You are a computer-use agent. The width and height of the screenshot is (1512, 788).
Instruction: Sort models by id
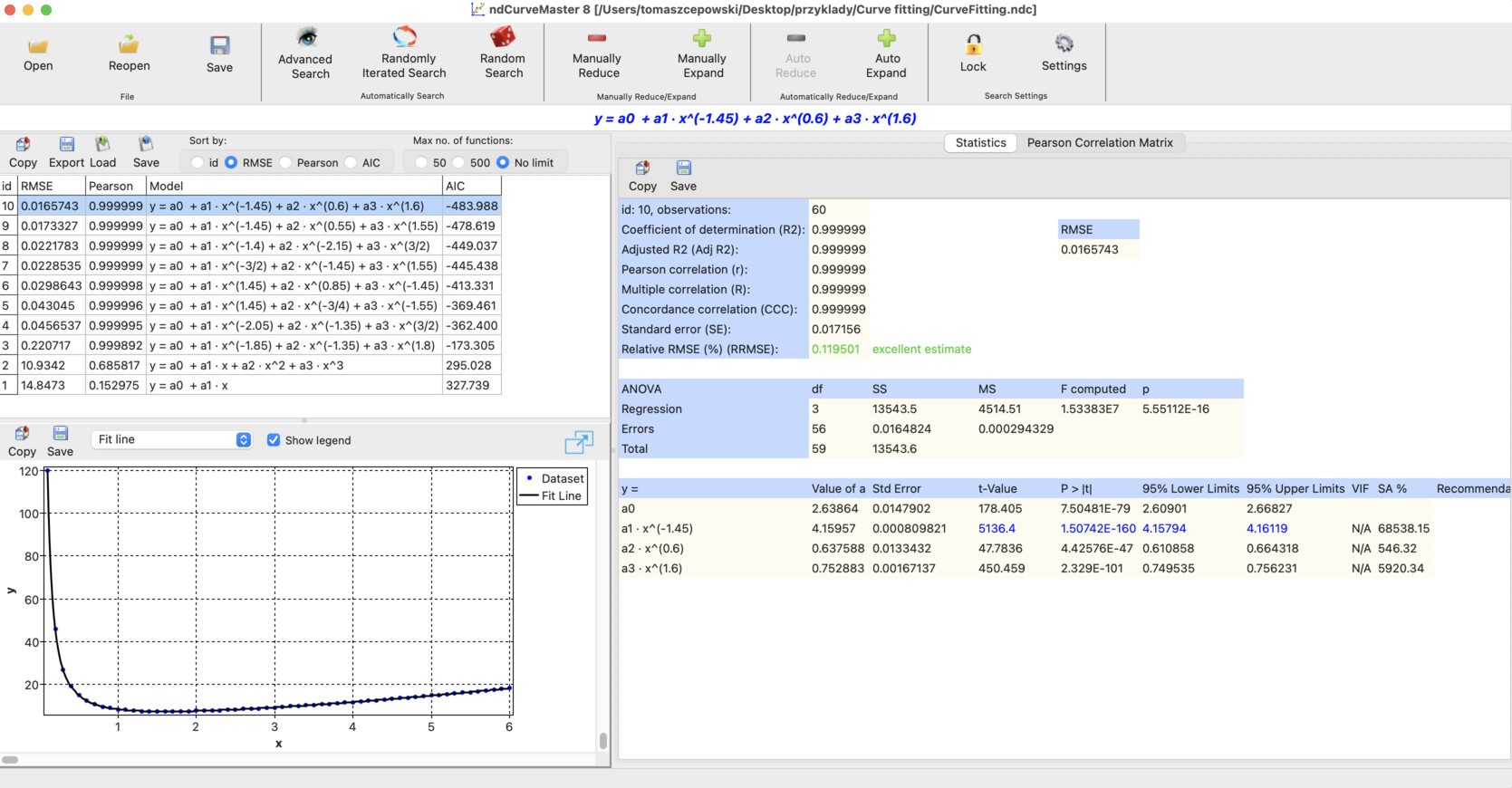pos(197,163)
